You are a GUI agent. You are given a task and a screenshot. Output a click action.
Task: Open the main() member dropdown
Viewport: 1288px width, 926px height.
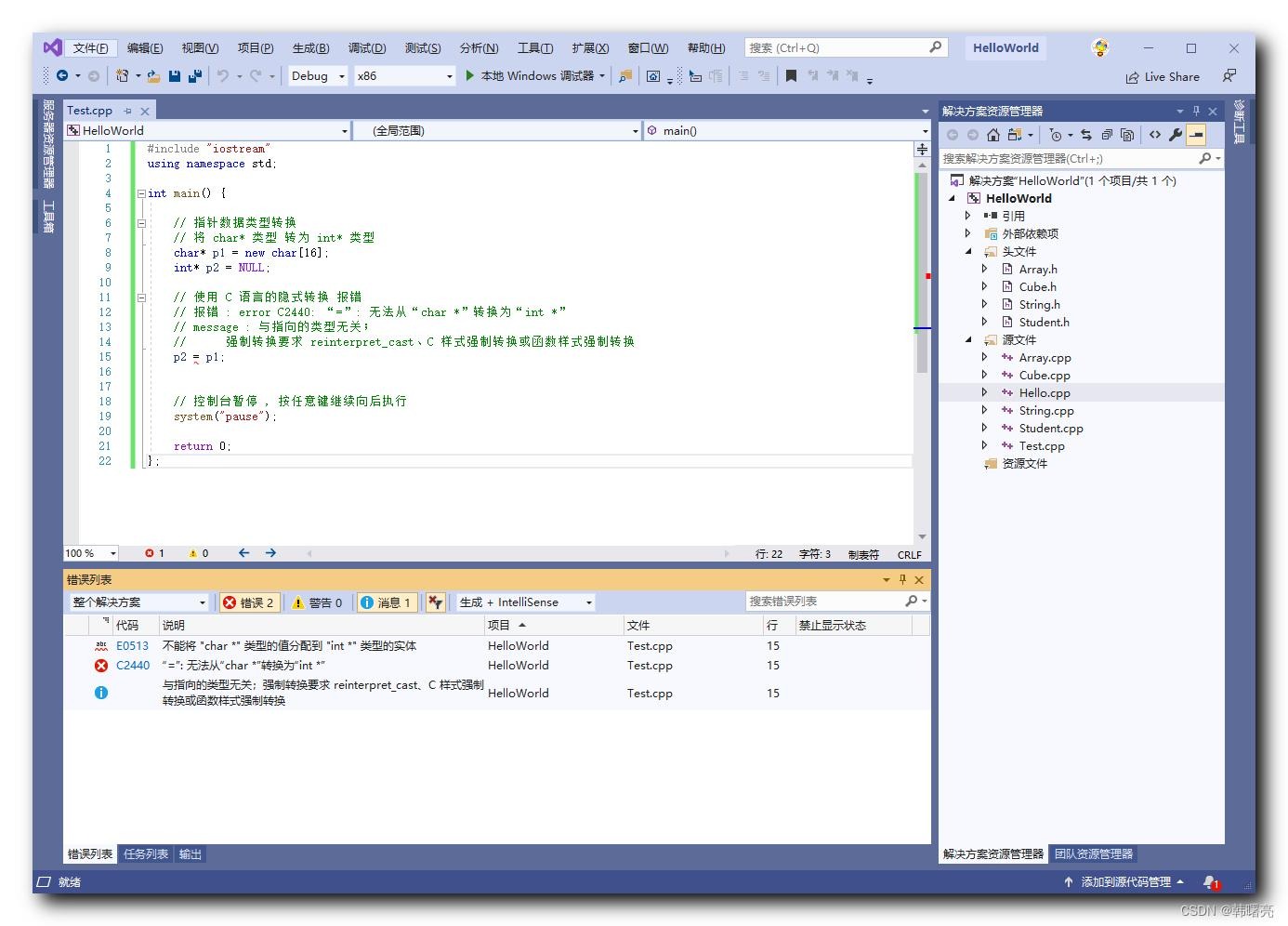786,131
